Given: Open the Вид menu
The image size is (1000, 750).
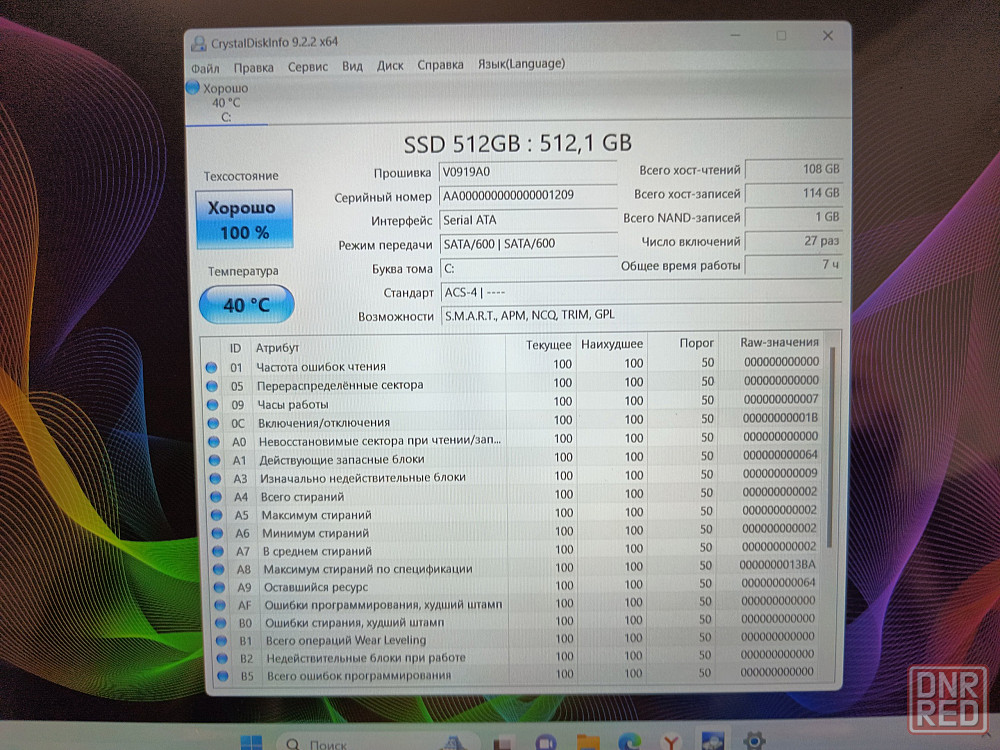Looking at the screenshot, I should point(352,66).
